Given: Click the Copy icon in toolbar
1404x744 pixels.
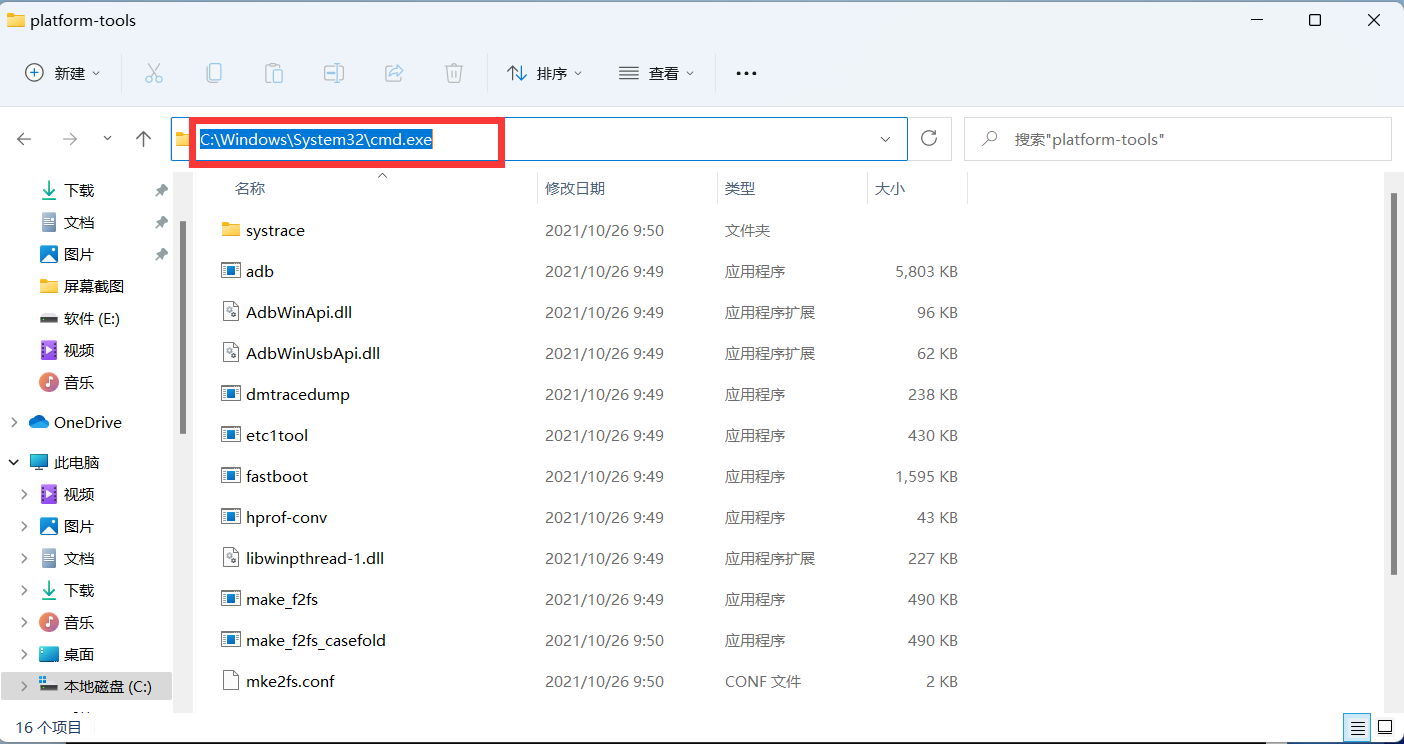Looking at the screenshot, I should pos(213,73).
